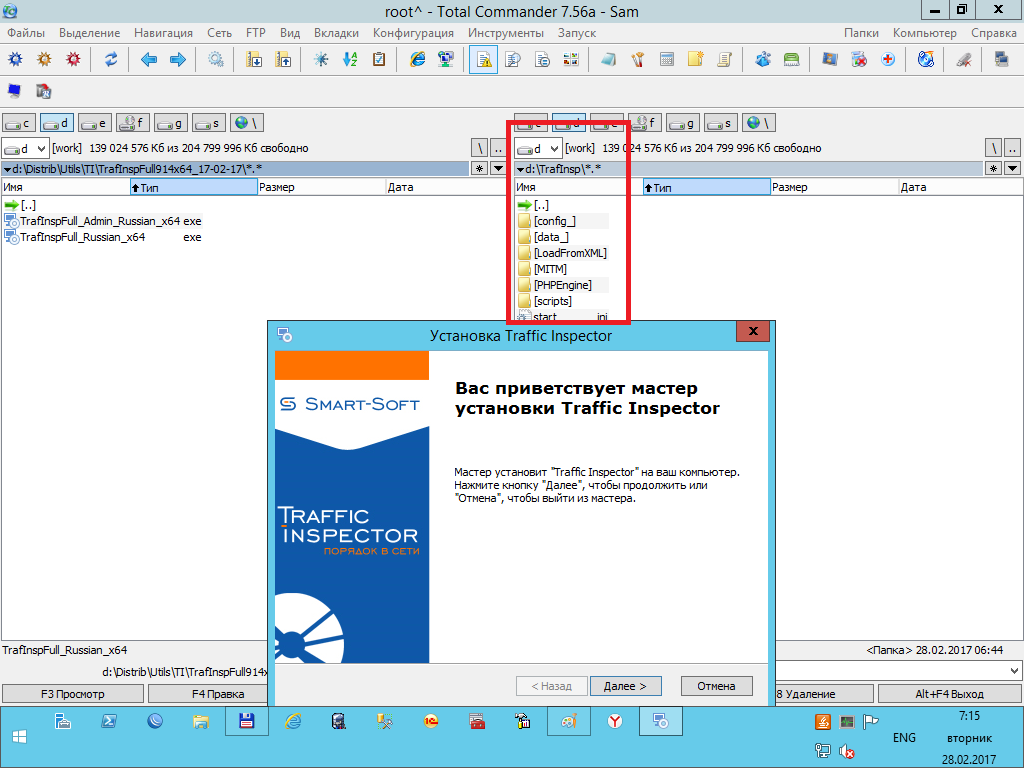Viewport: 1024px width, 768px height.
Task: Open PowerShell from the taskbar
Action: point(109,722)
